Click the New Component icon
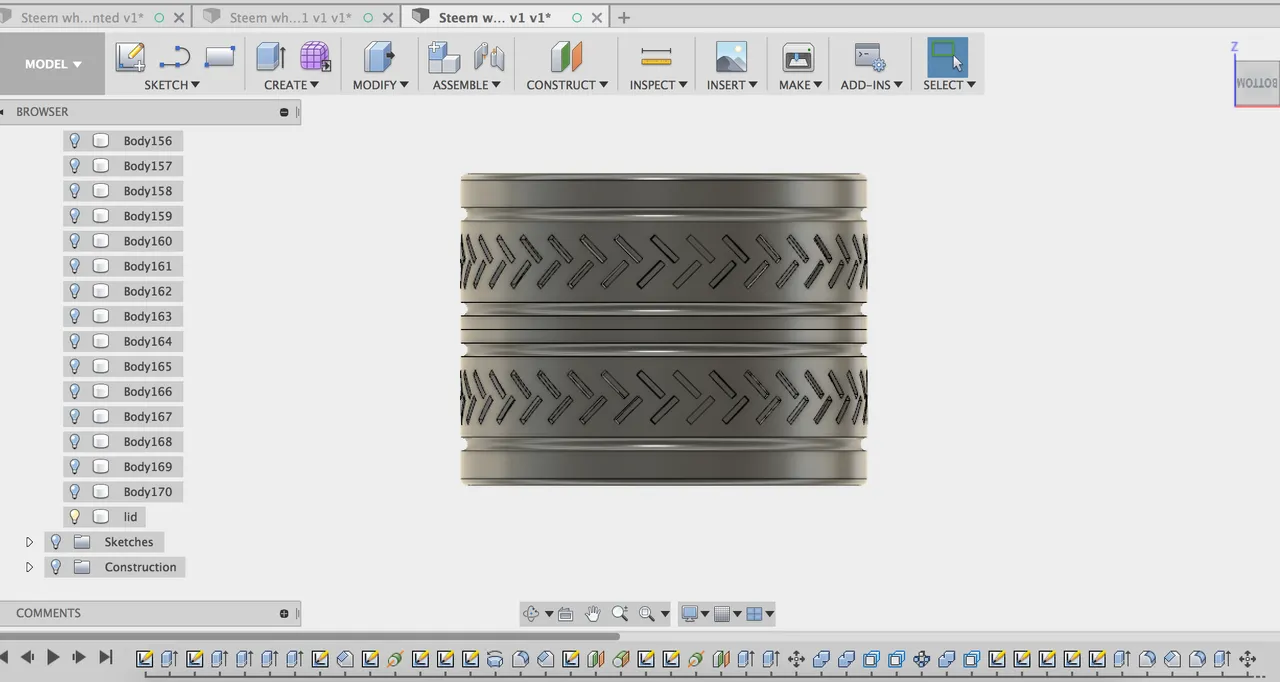The height and width of the screenshot is (682, 1280). coord(444,57)
